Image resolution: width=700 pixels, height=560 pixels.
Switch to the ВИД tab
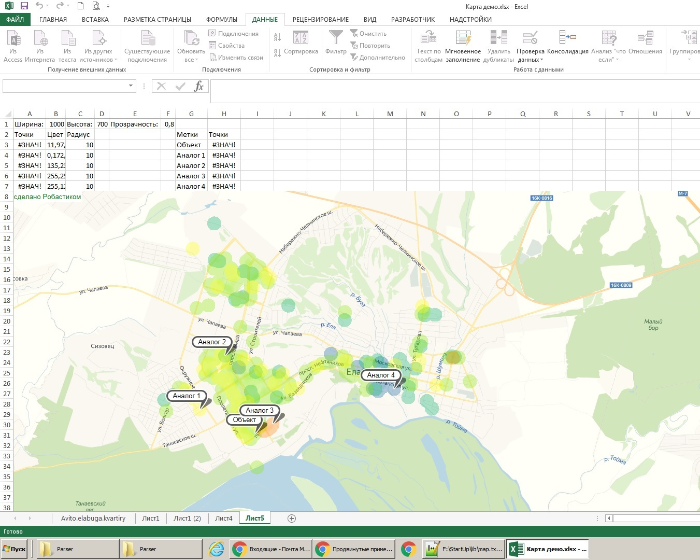(370, 19)
